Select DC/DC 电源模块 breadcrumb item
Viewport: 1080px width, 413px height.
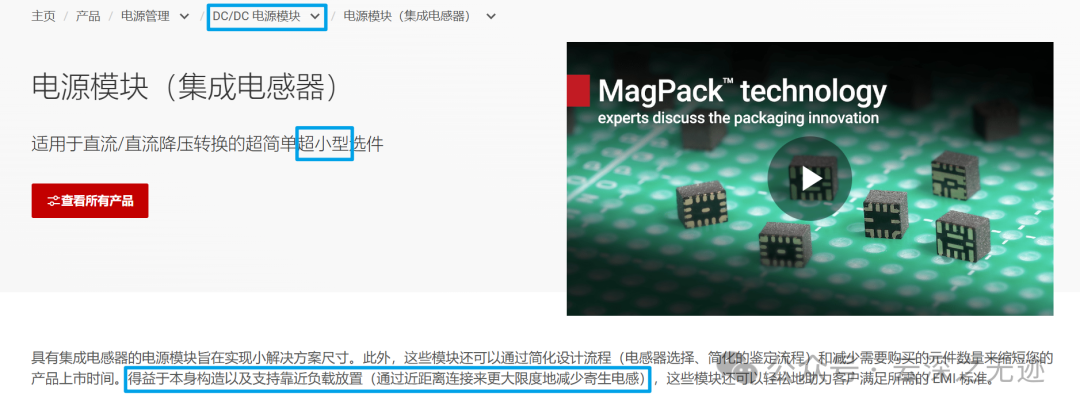[x=256, y=17]
